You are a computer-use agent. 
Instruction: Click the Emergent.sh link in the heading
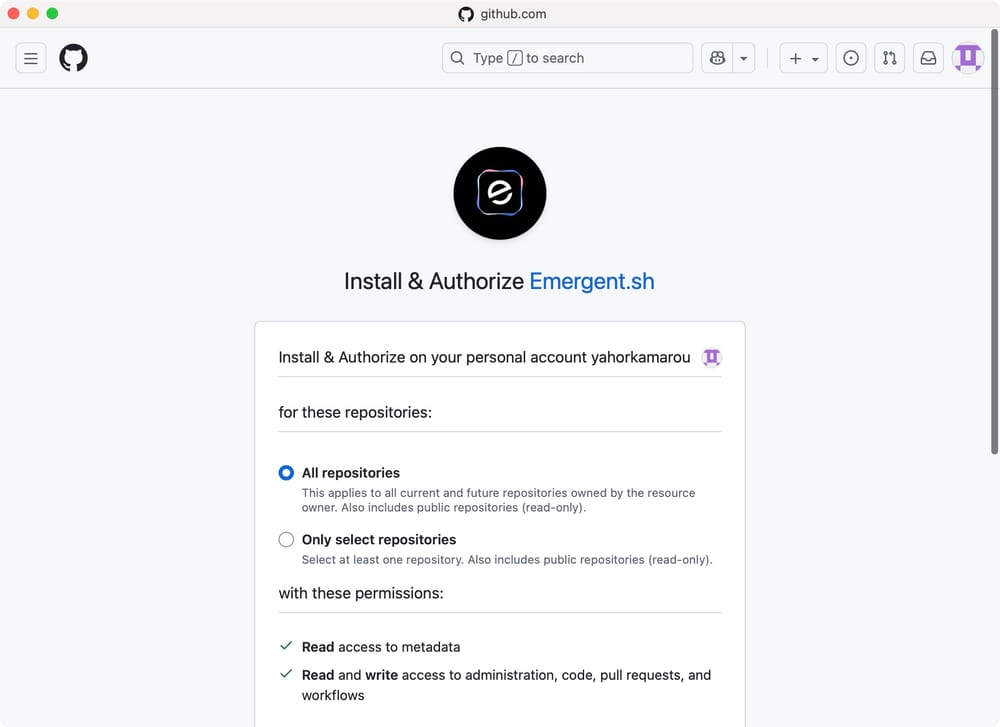(x=591, y=281)
